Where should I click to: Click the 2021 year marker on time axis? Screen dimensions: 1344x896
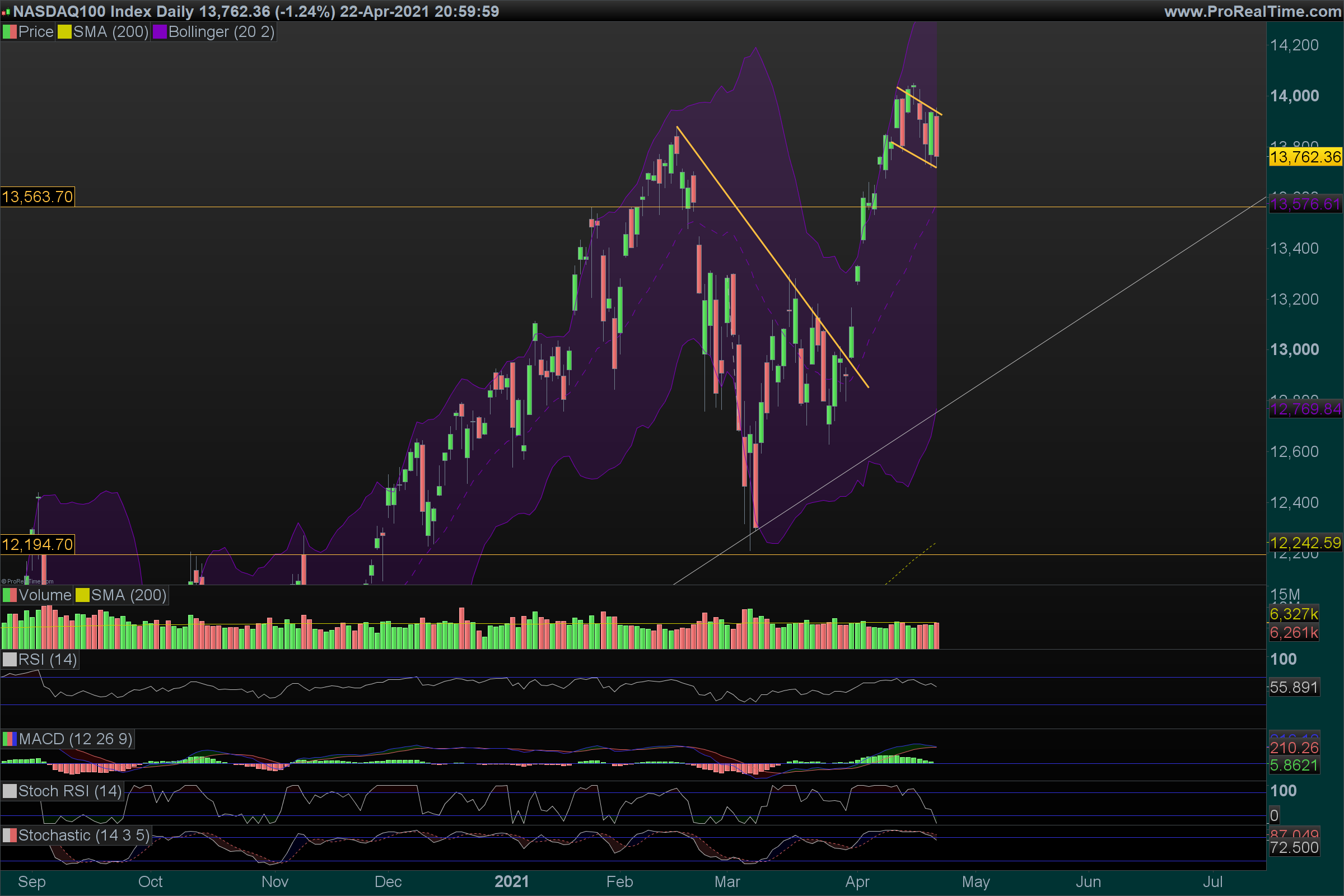pyautogui.click(x=511, y=881)
